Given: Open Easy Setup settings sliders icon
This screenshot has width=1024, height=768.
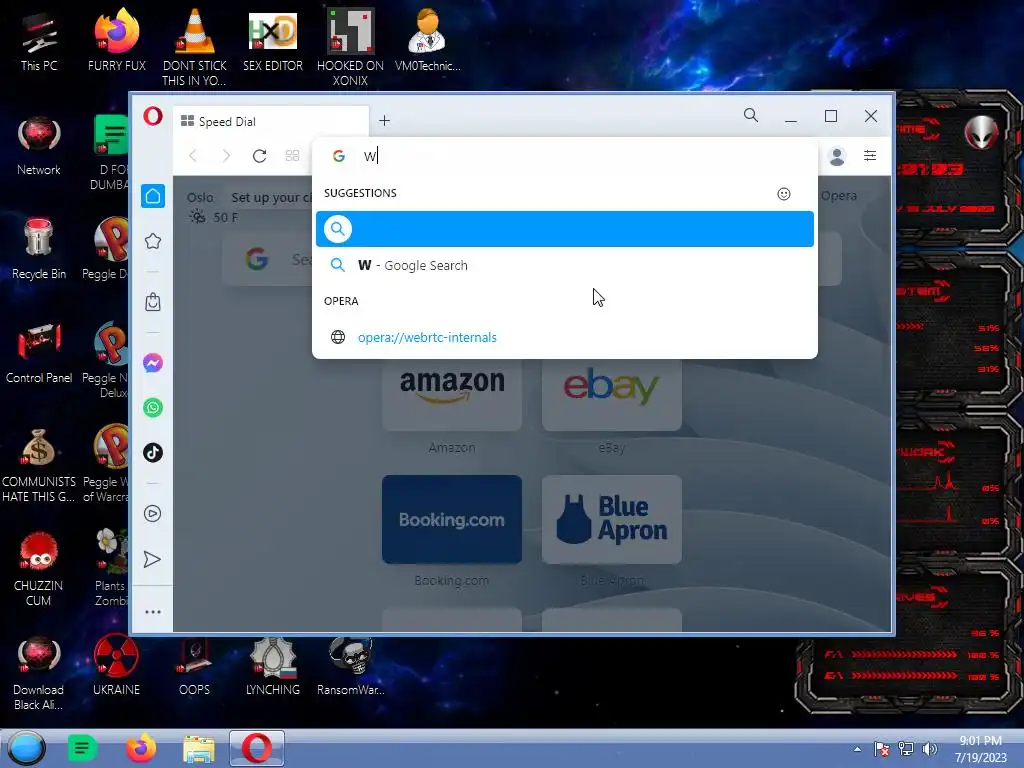Looking at the screenshot, I should point(870,155).
